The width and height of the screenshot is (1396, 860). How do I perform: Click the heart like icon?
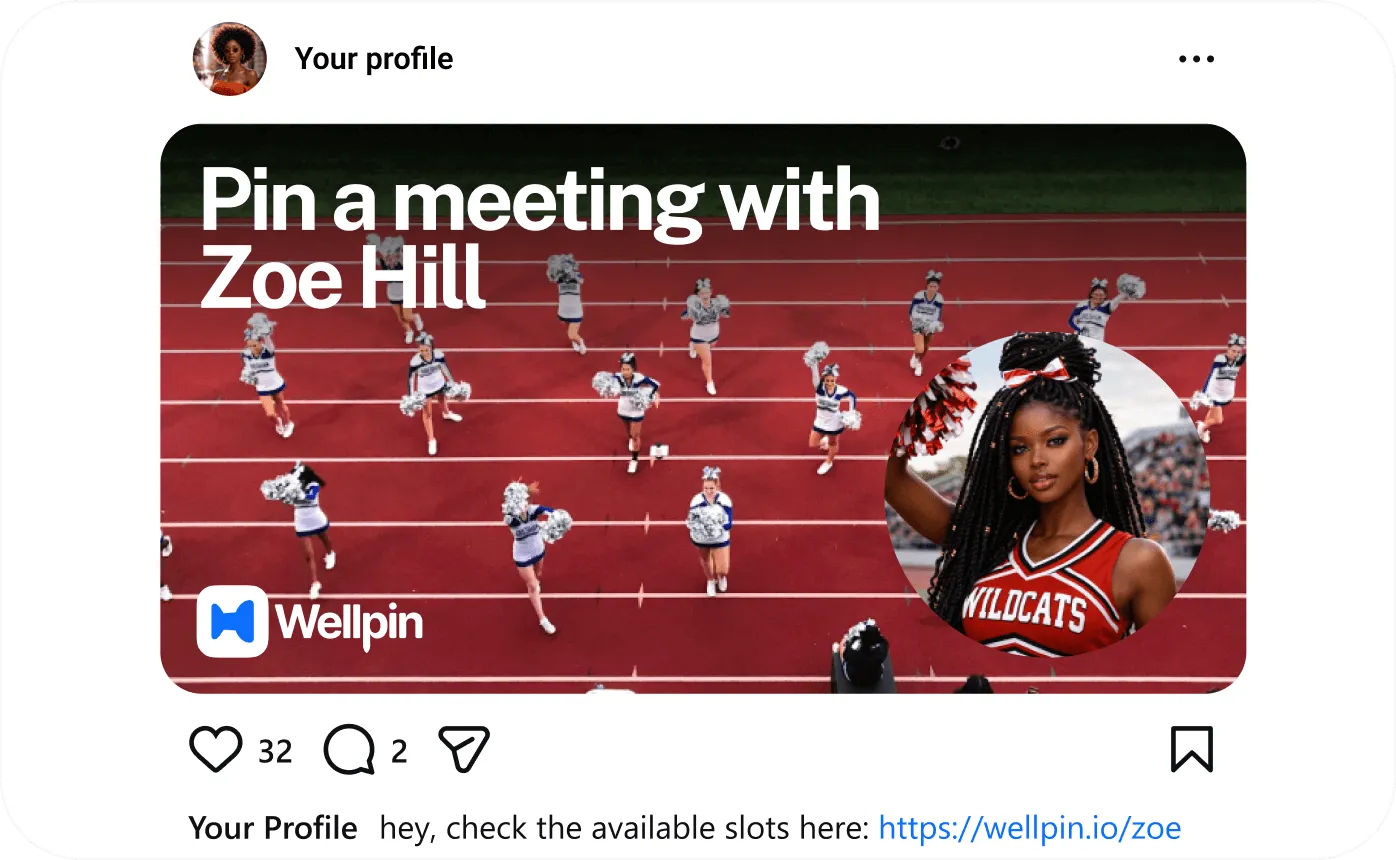click(x=216, y=750)
